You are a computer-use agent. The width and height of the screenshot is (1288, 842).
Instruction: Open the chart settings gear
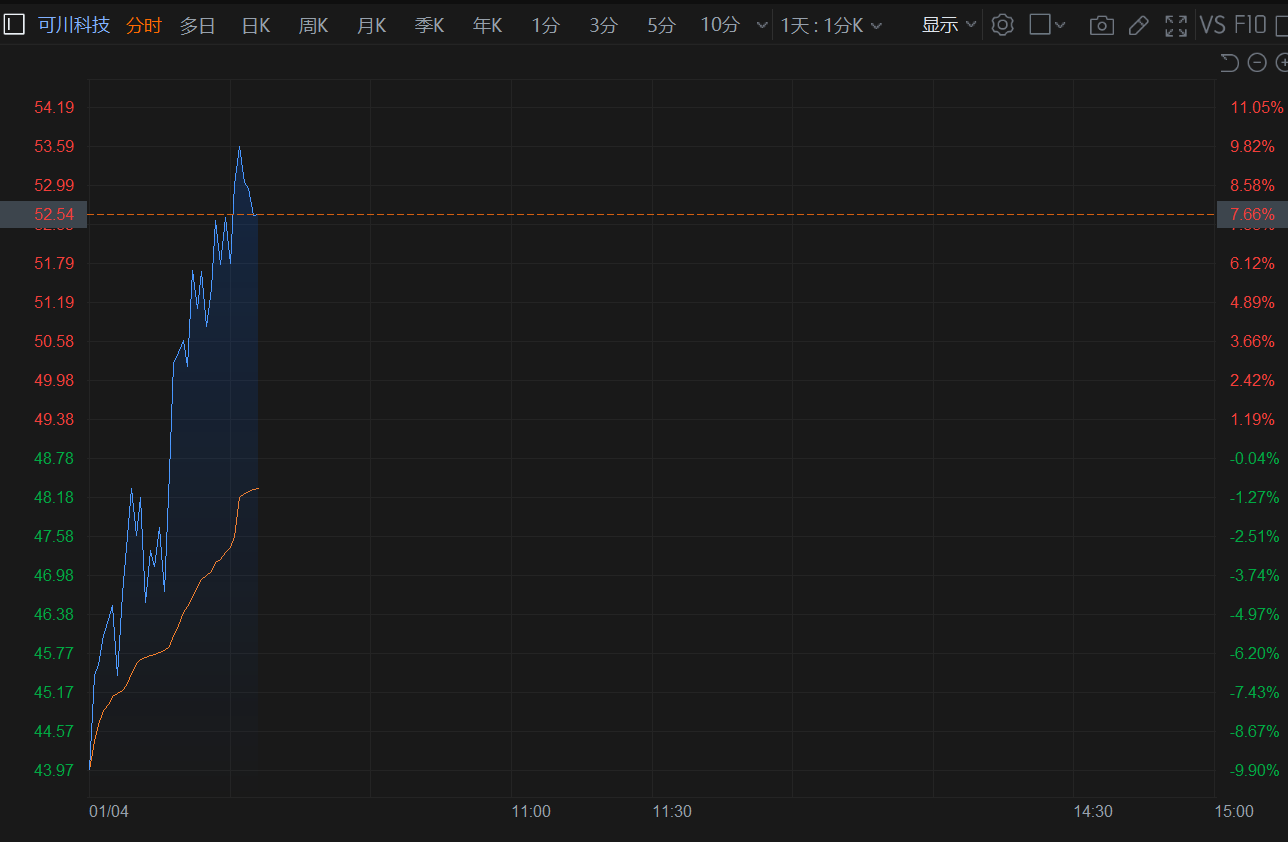(1002, 25)
